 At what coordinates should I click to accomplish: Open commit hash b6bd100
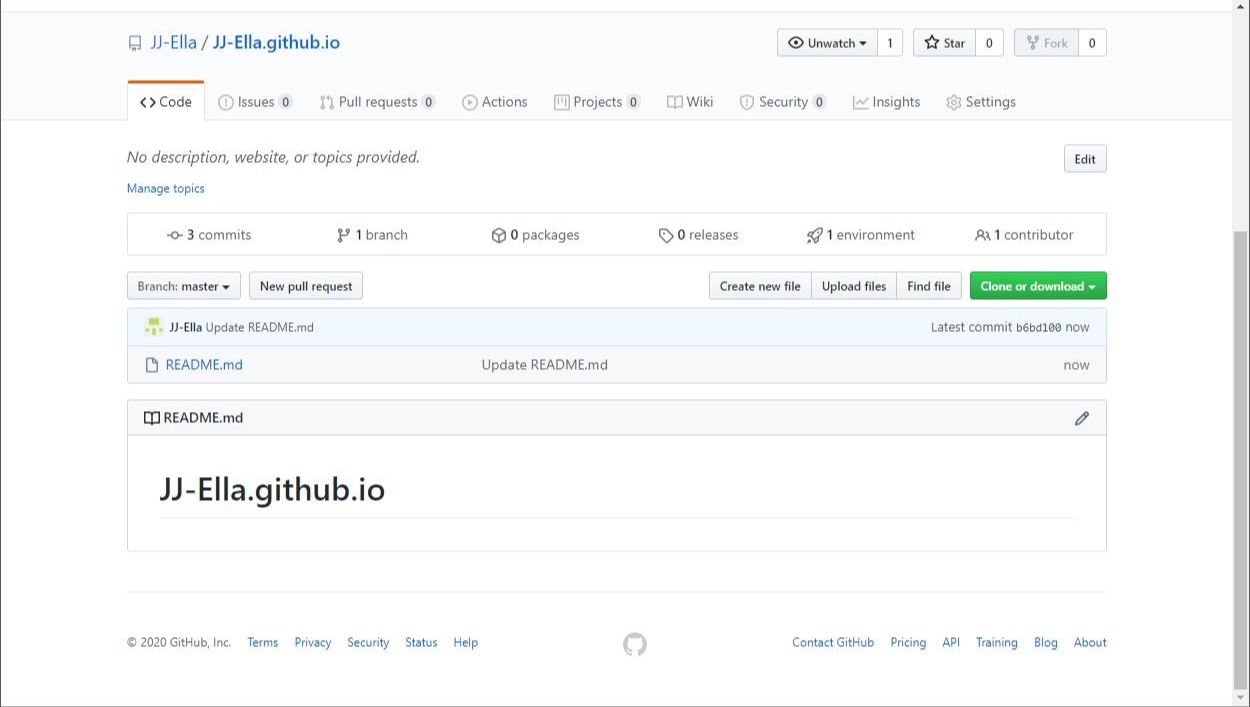click(1038, 328)
